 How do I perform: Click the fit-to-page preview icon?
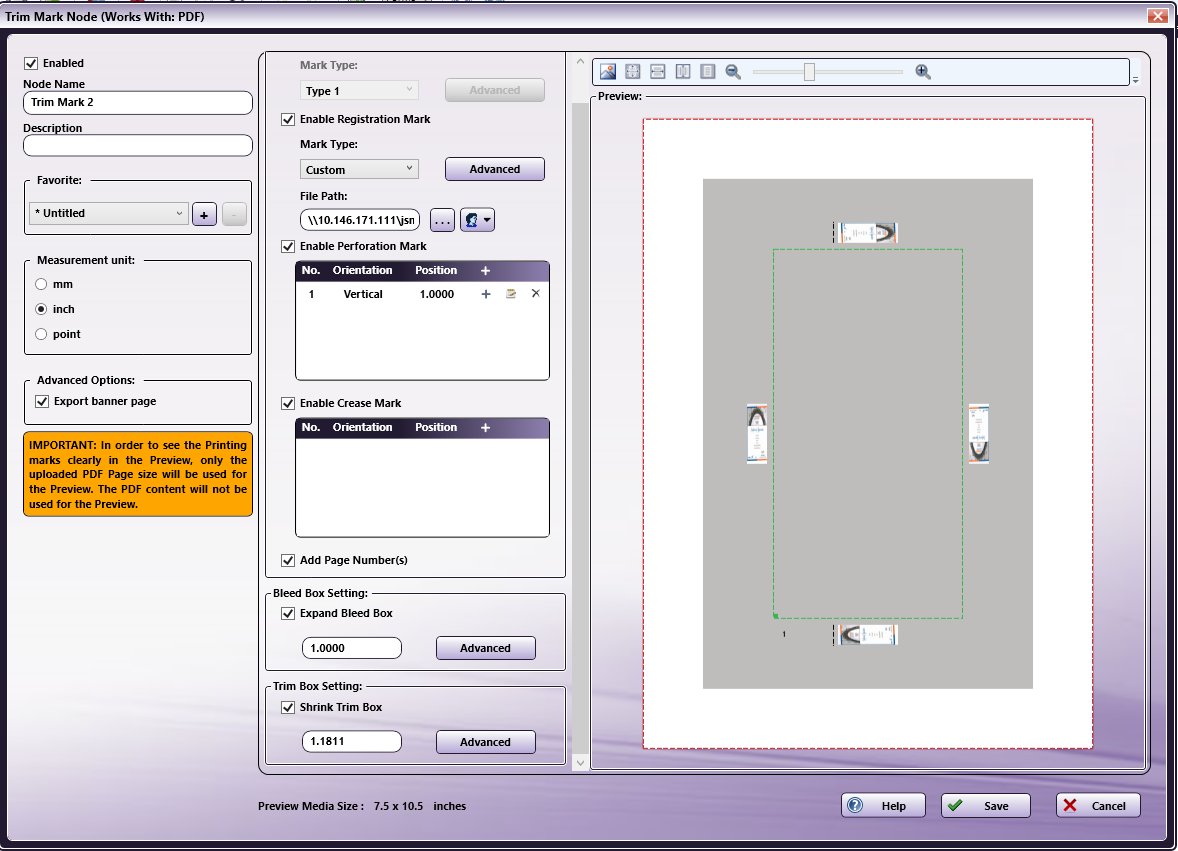tap(633, 71)
